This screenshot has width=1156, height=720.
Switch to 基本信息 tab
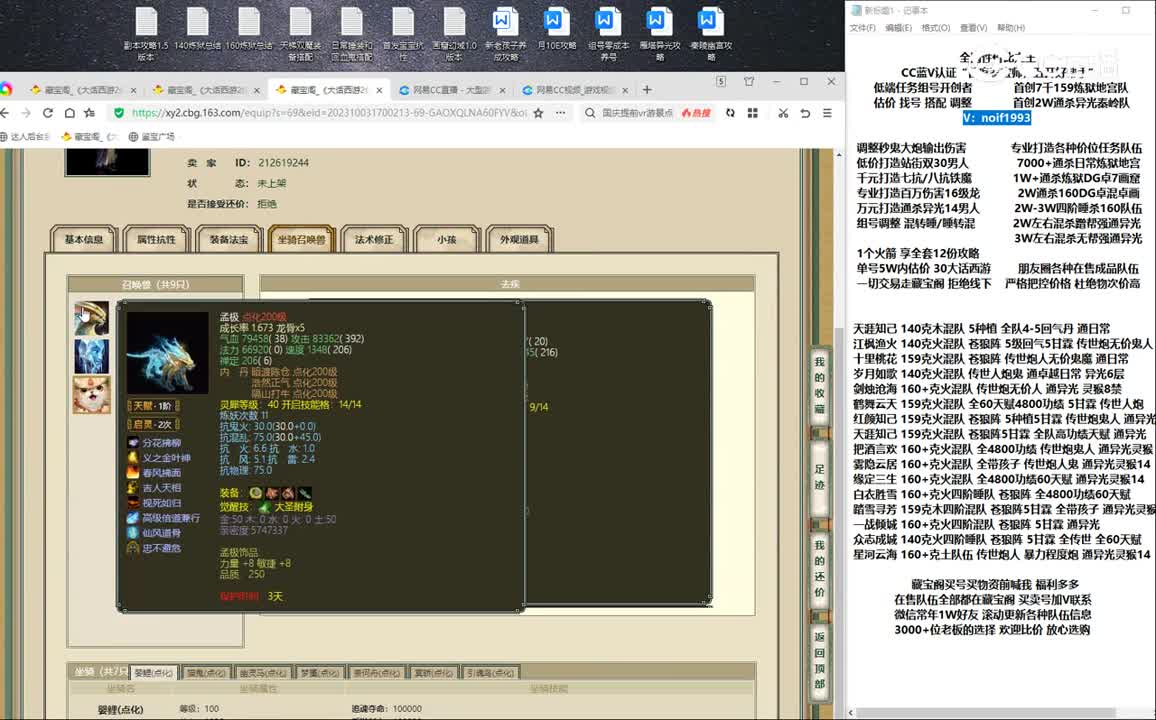click(83, 240)
